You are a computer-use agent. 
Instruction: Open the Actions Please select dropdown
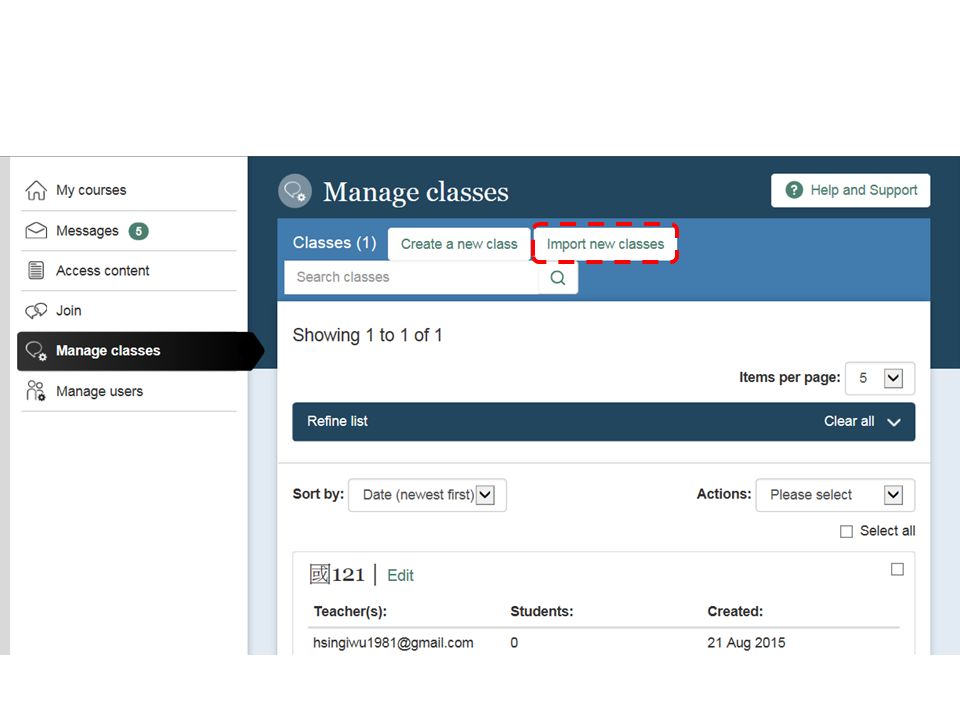tap(835, 495)
